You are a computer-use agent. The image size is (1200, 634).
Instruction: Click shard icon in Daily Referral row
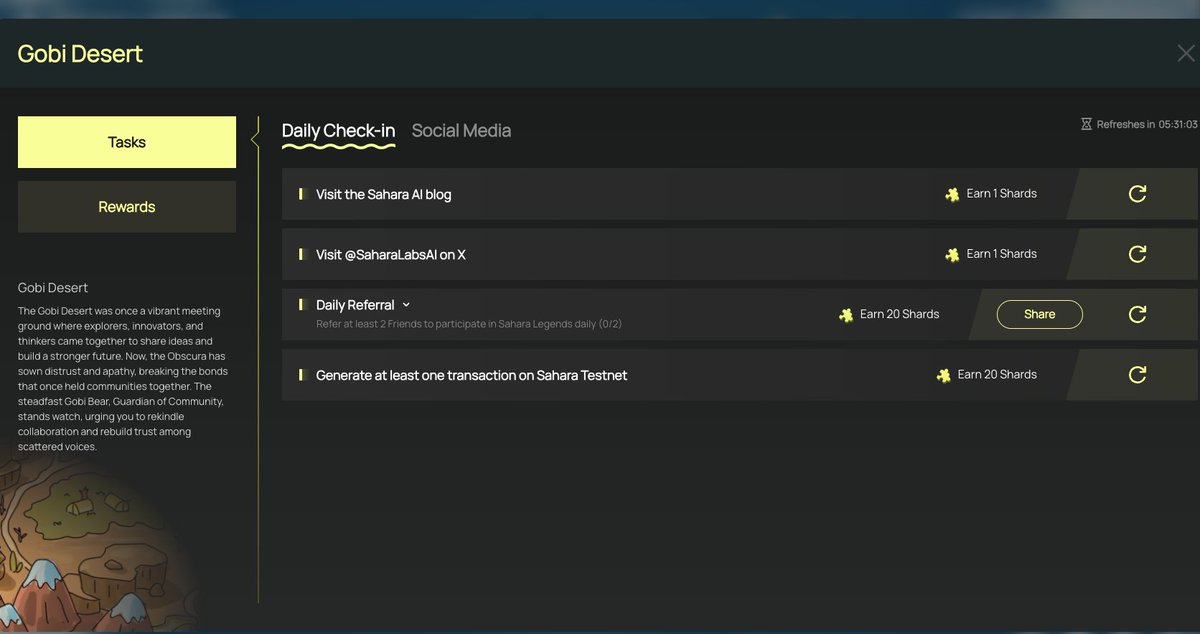click(x=846, y=314)
